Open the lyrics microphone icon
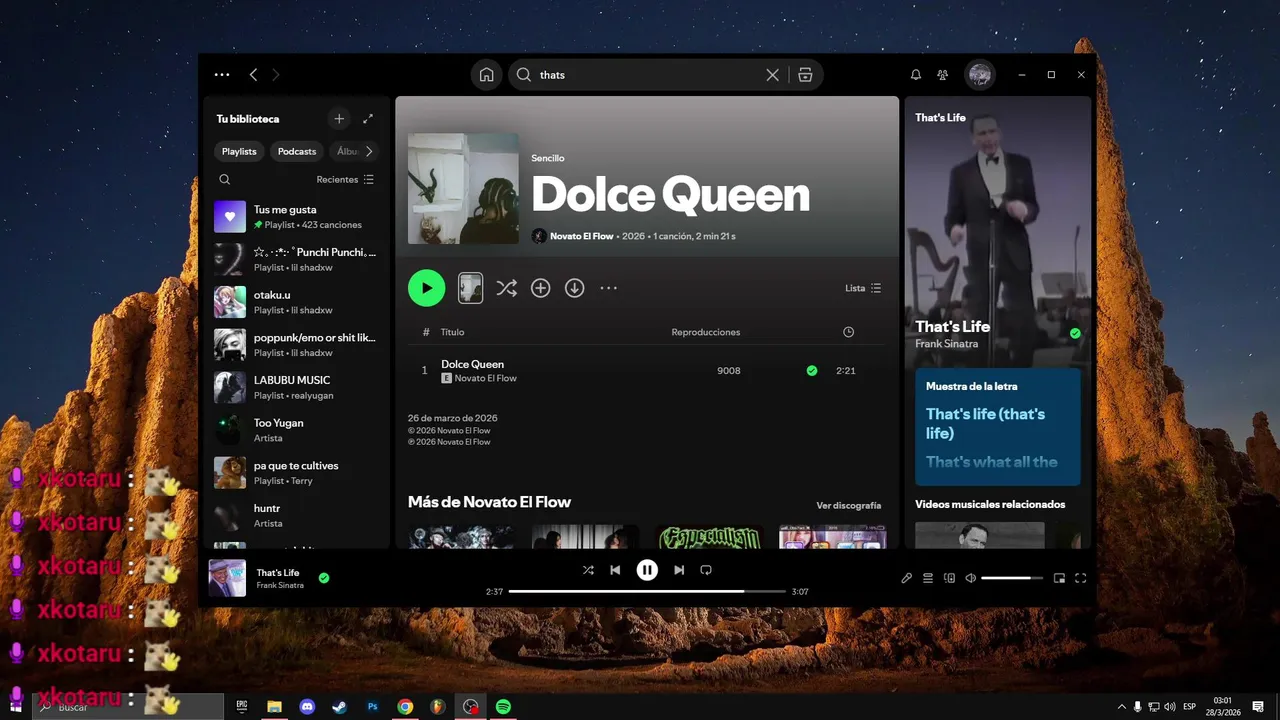This screenshot has width=1280, height=720. 907,578
